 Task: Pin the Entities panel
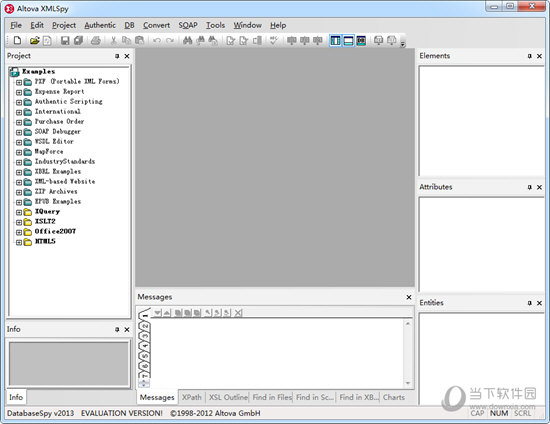point(530,303)
